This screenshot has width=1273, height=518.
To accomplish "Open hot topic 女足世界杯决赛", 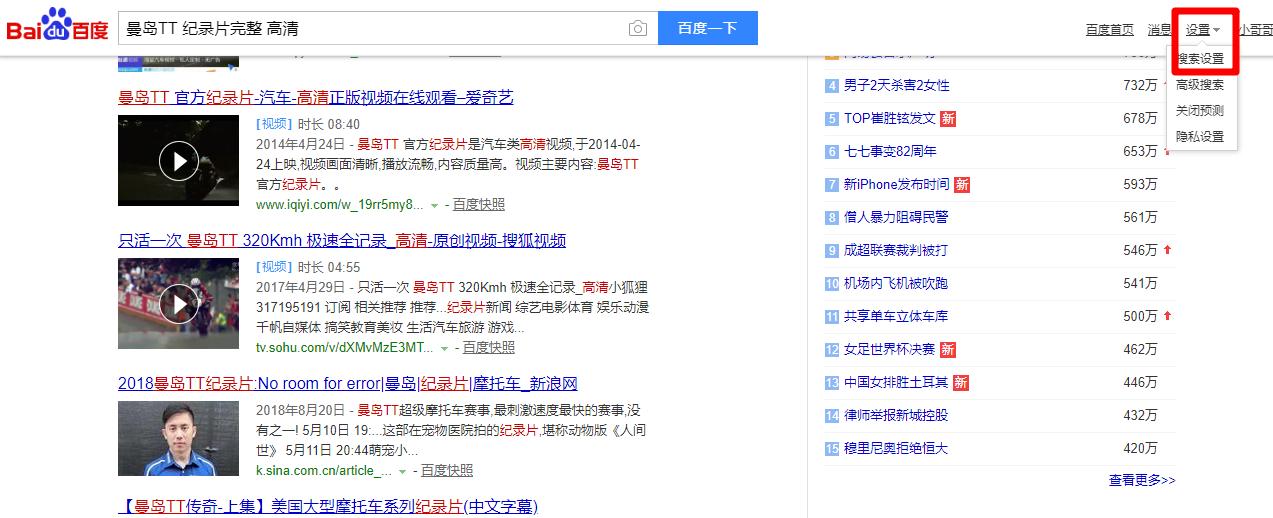I will 890,349.
